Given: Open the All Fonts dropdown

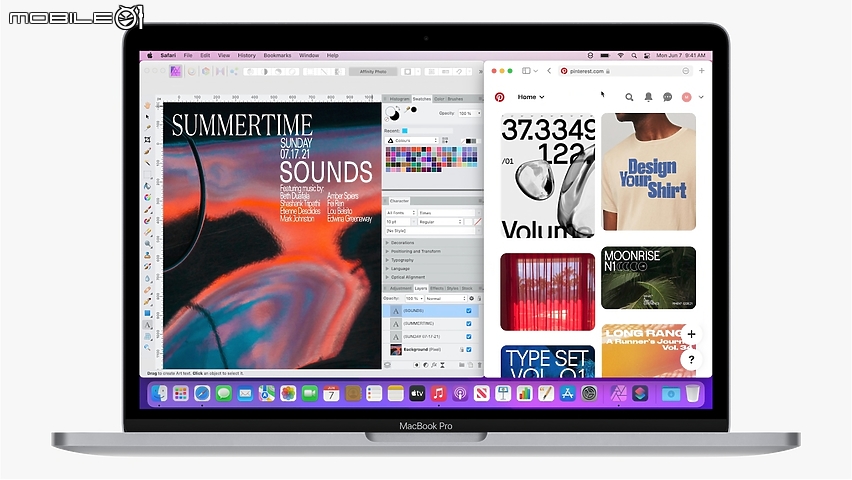Looking at the screenshot, I should coord(400,213).
